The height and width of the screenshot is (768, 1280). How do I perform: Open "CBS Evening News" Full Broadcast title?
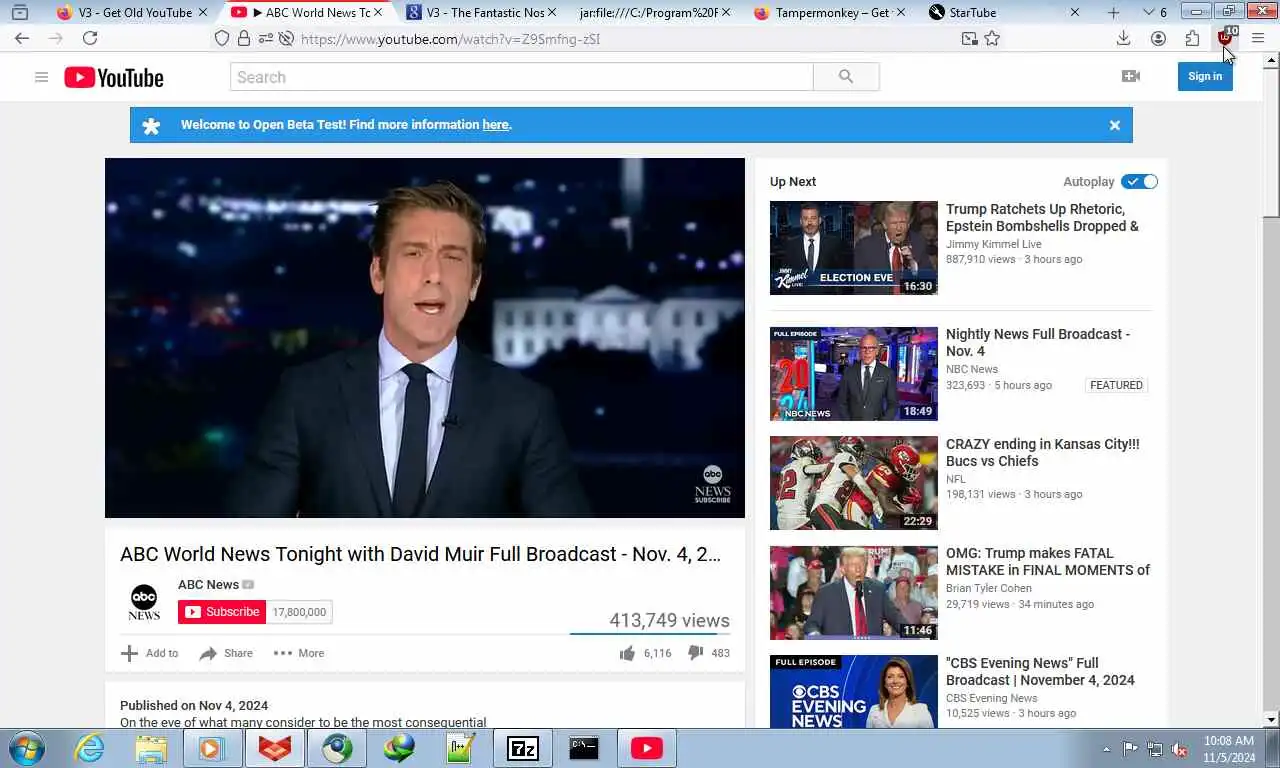click(x=1040, y=672)
